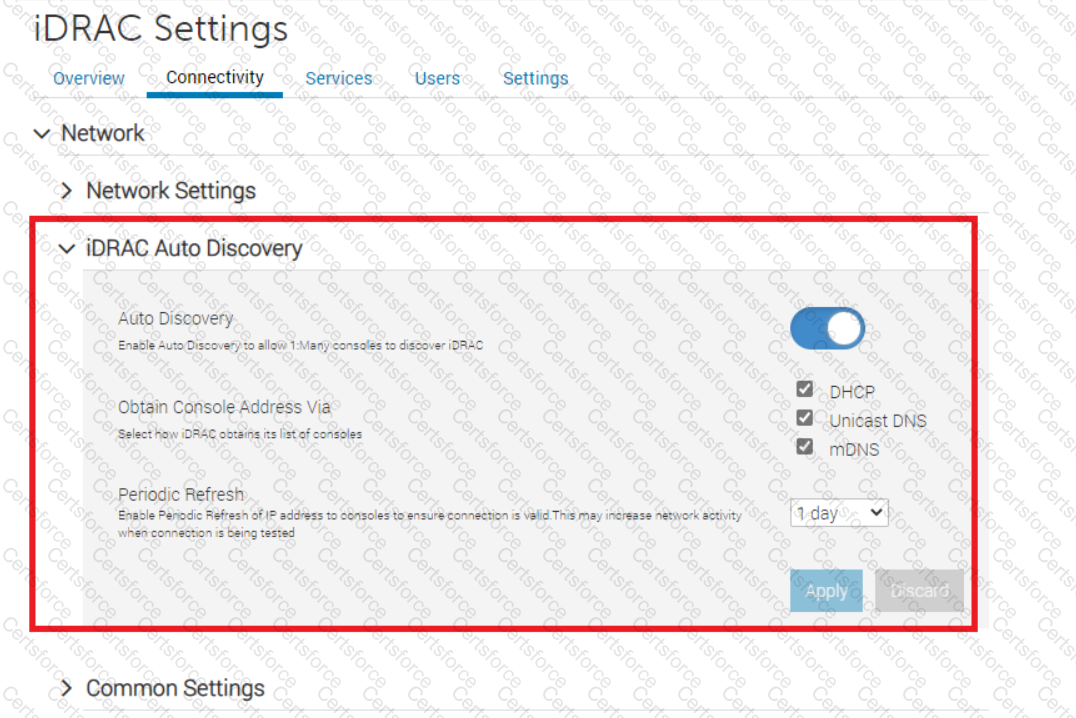Image resolution: width=1076 pixels, height=718 pixels.
Task: Click the Common Settings heading
Action: point(175,688)
